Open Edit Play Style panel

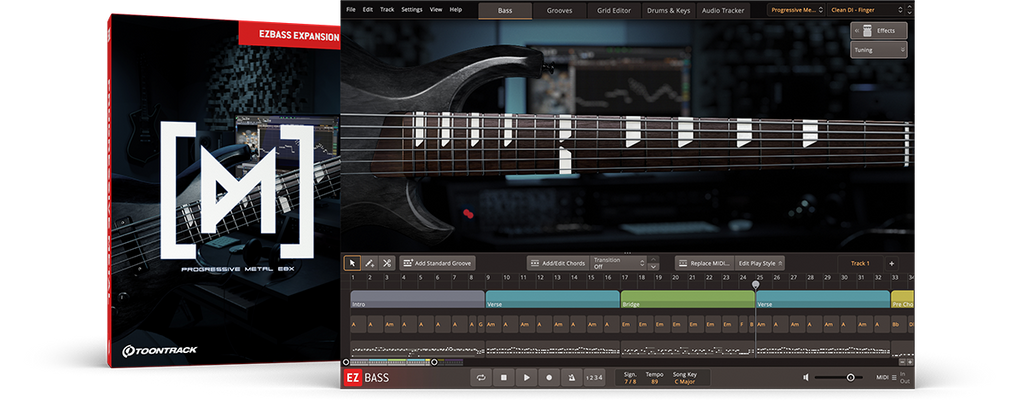click(x=760, y=263)
